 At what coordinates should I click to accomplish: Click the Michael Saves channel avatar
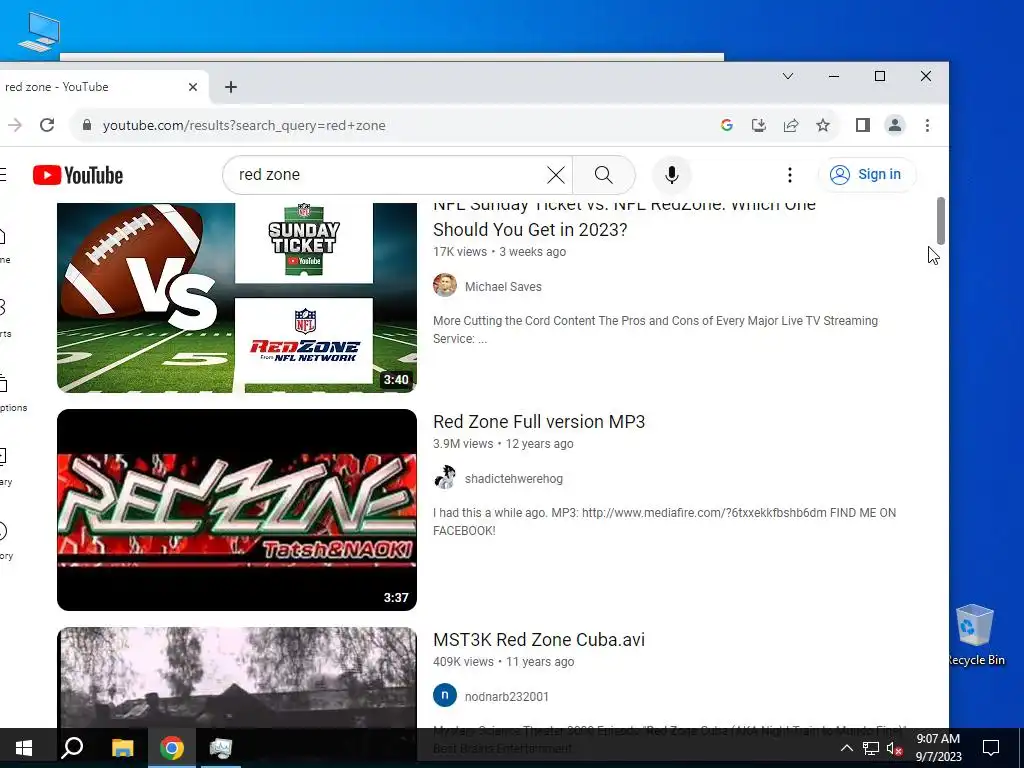coord(445,285)
